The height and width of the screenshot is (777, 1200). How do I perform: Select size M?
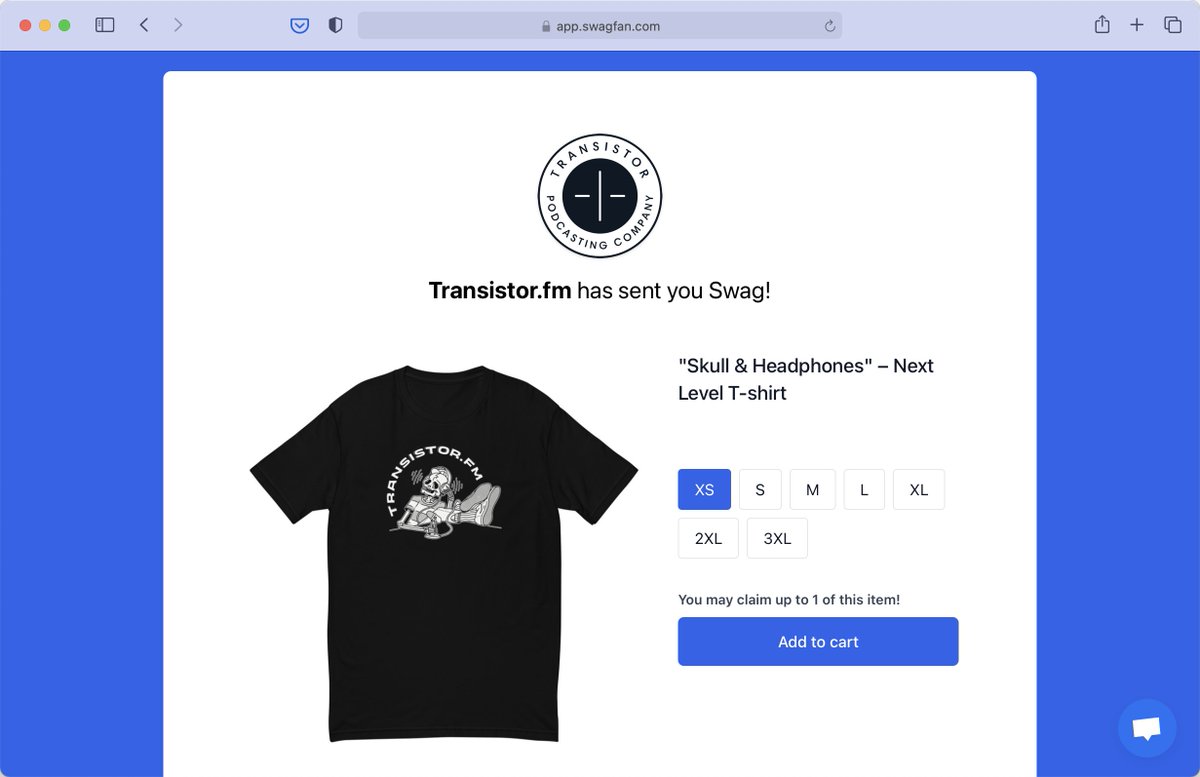(813, 490)
